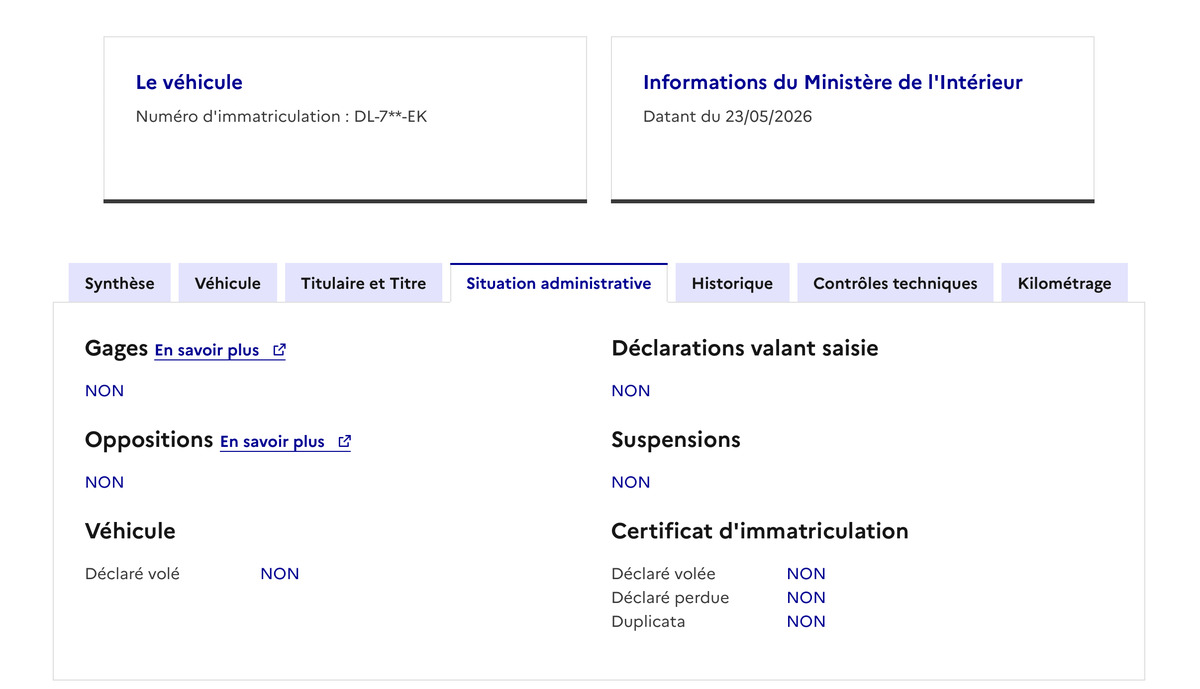Click the Déclaré perdue label
Viewport: 1200px width, 689px height.
[670, 598]
